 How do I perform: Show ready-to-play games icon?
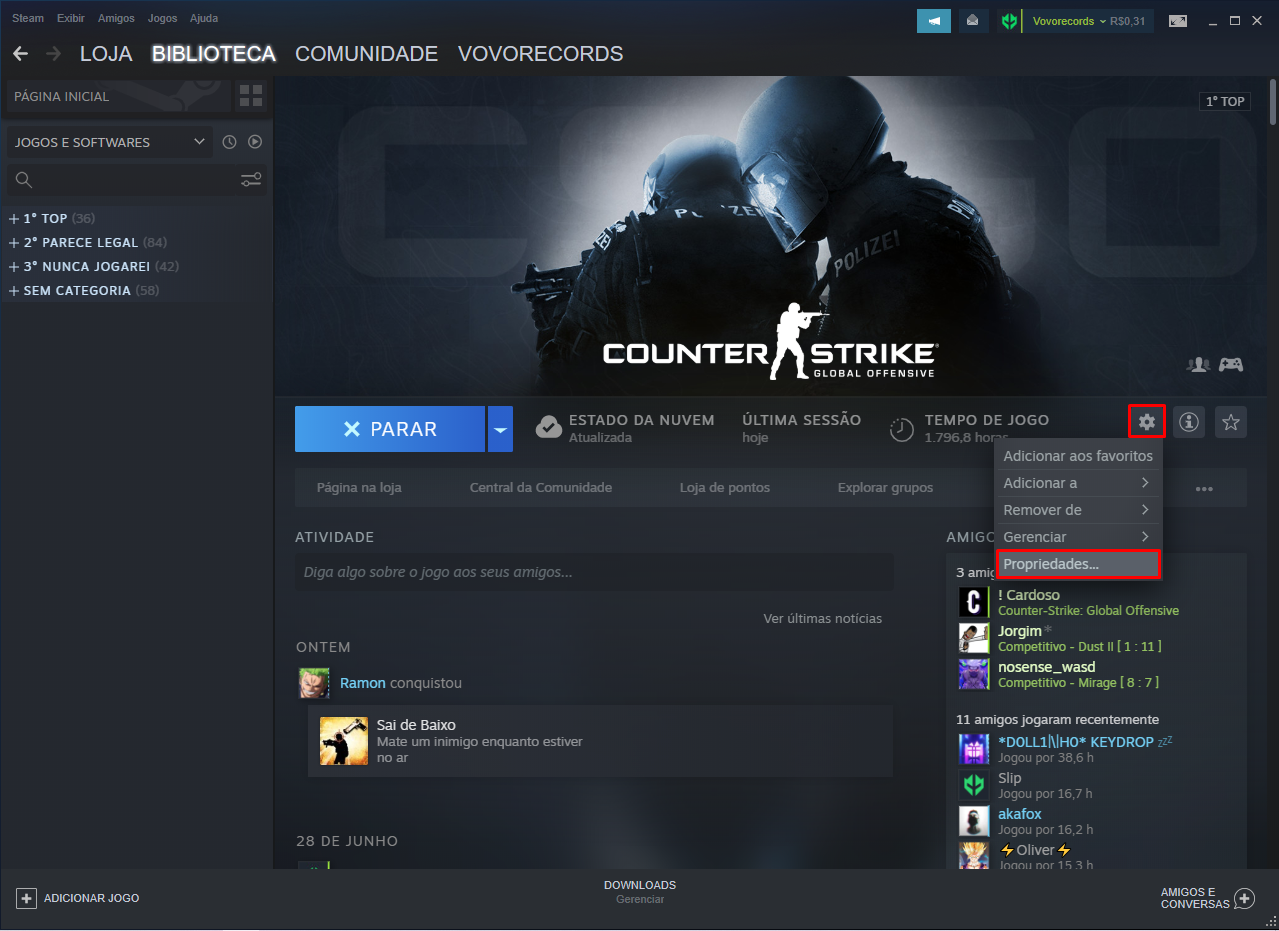pyautogui.click(x=255, y=142)
